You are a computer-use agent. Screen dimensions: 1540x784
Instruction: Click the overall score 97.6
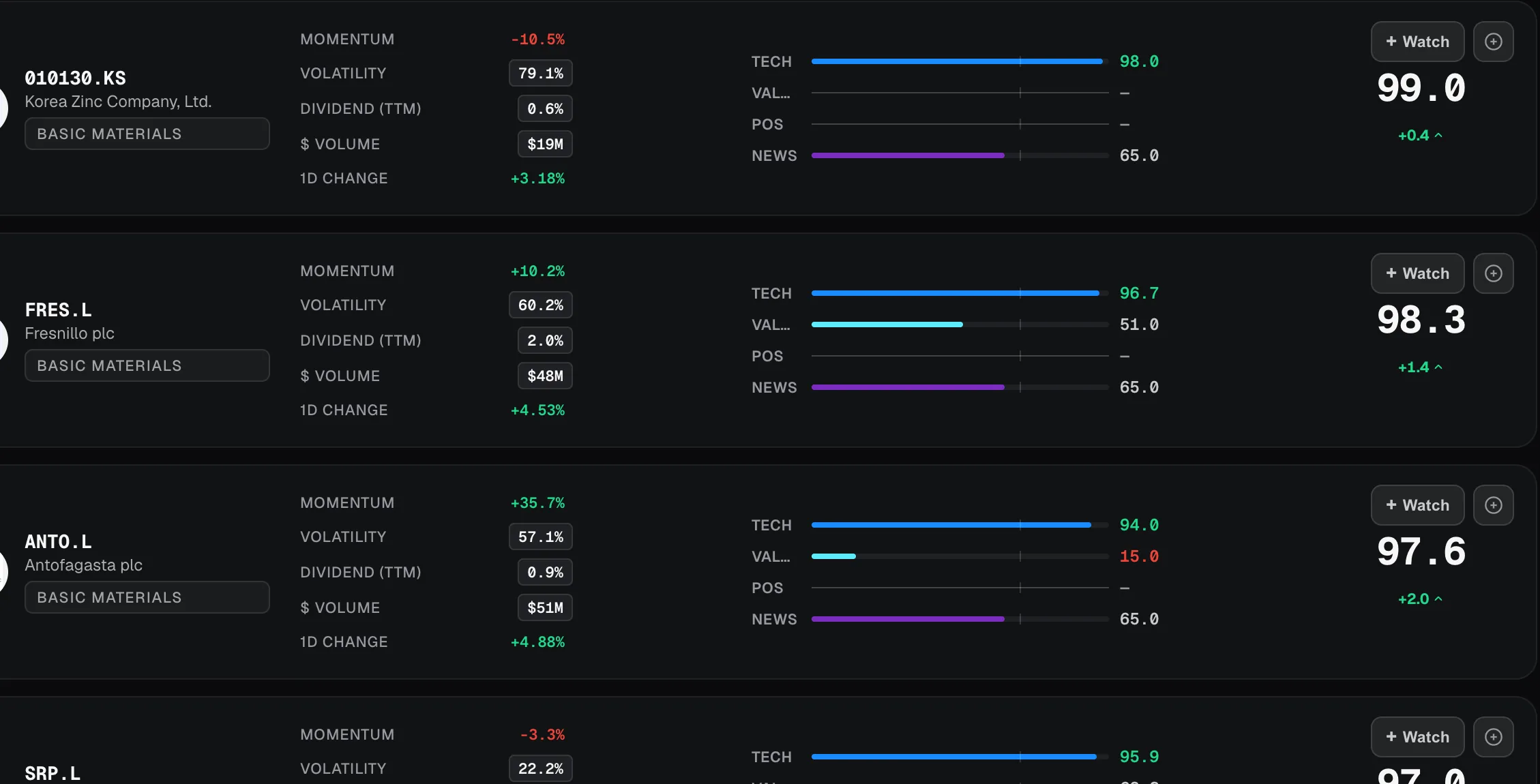coord(1421,552)
